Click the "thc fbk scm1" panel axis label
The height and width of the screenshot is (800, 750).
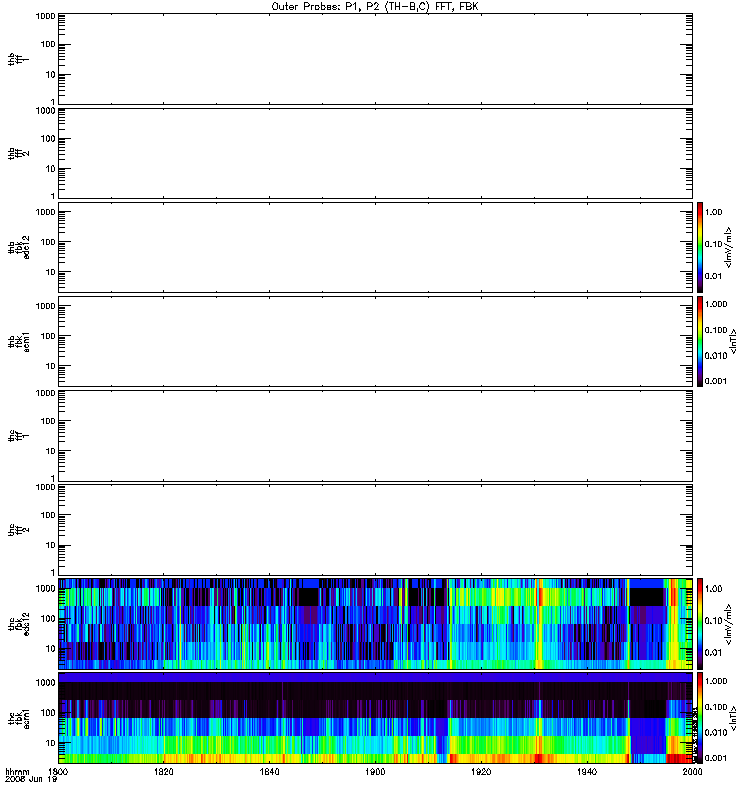[18, 718]
